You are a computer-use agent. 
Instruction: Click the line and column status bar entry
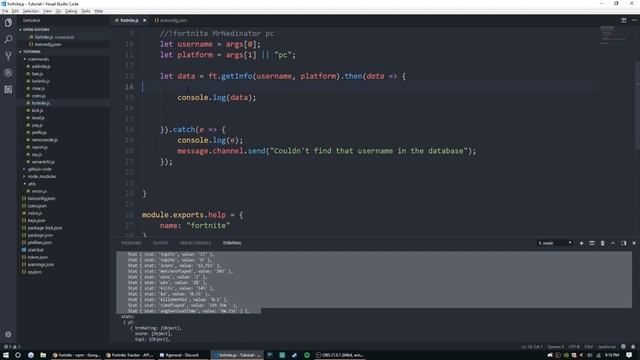pyautogui.click(x=531, y=347)
